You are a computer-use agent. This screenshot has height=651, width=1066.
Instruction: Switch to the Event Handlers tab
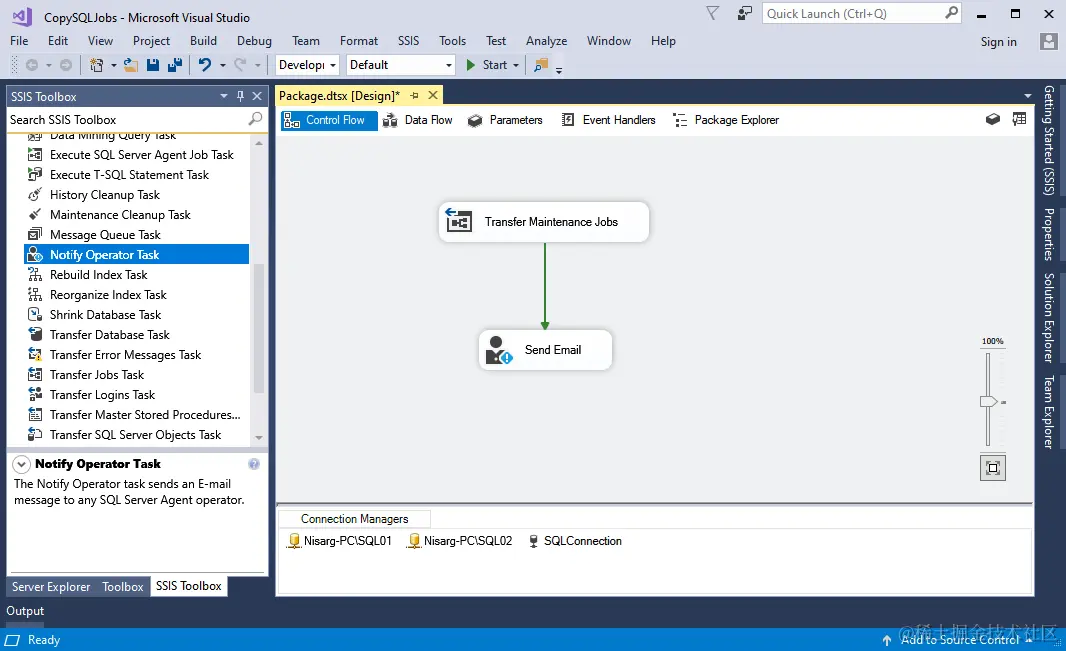(x=608, y=120)
